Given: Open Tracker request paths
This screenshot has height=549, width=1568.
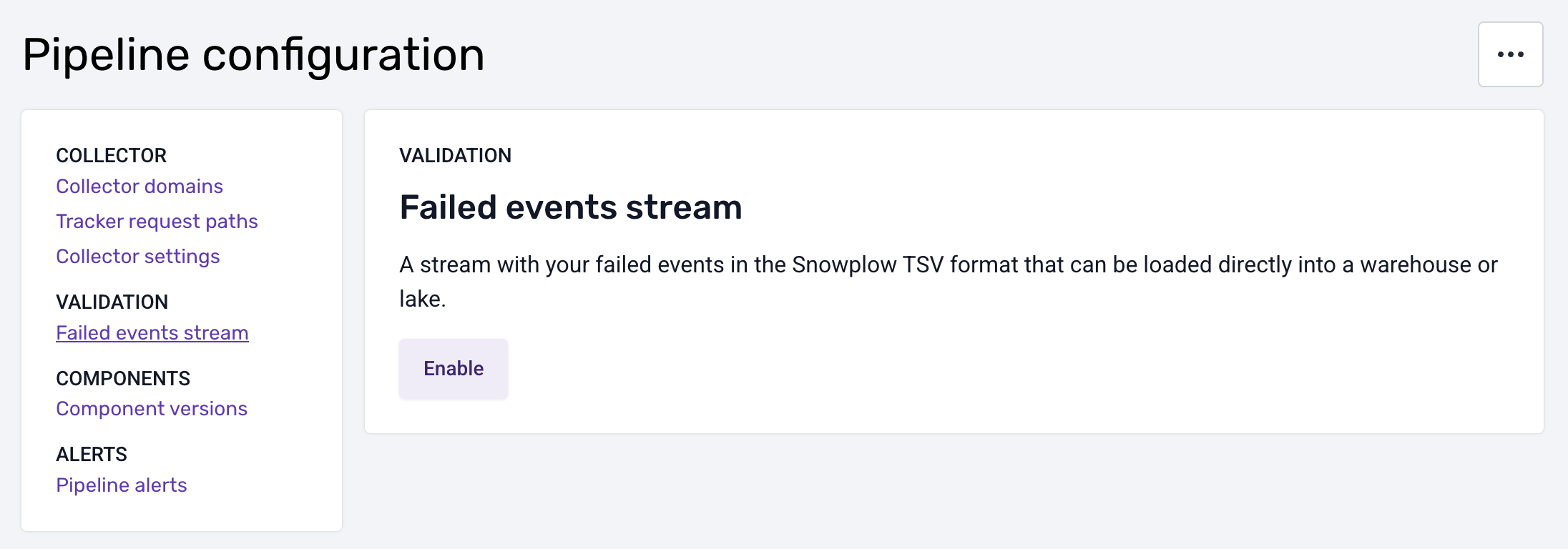Looking at the screenshot, I should click(x=157, y=221).
